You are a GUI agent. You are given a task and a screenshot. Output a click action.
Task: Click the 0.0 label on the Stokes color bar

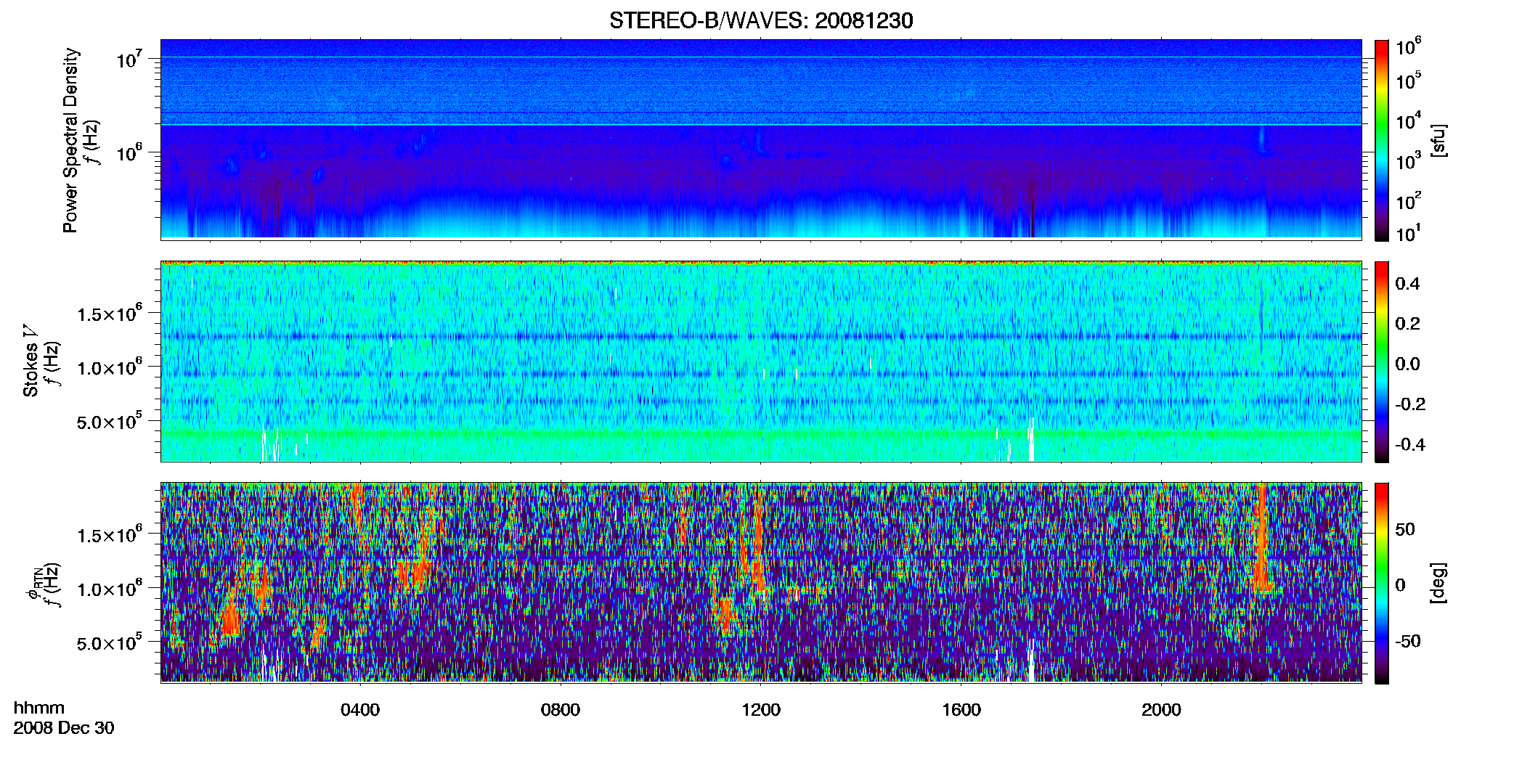tap(1407, 364)
